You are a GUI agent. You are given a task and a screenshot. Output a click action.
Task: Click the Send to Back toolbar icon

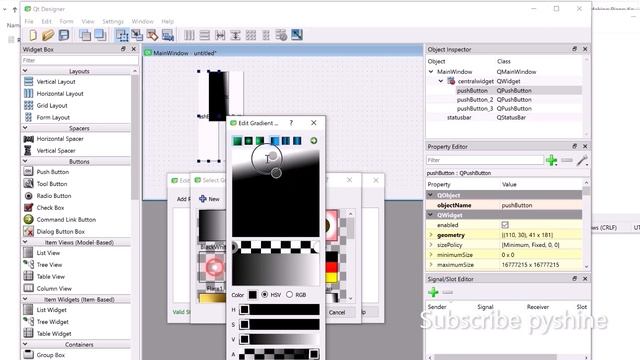pos(85,36)
